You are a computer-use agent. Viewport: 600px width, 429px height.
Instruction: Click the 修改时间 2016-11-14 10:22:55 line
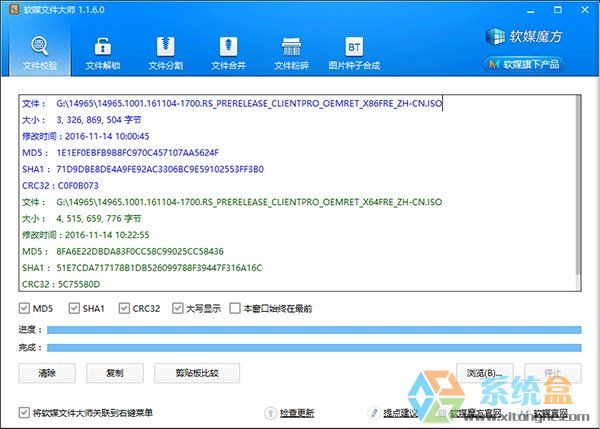point(85,235)
